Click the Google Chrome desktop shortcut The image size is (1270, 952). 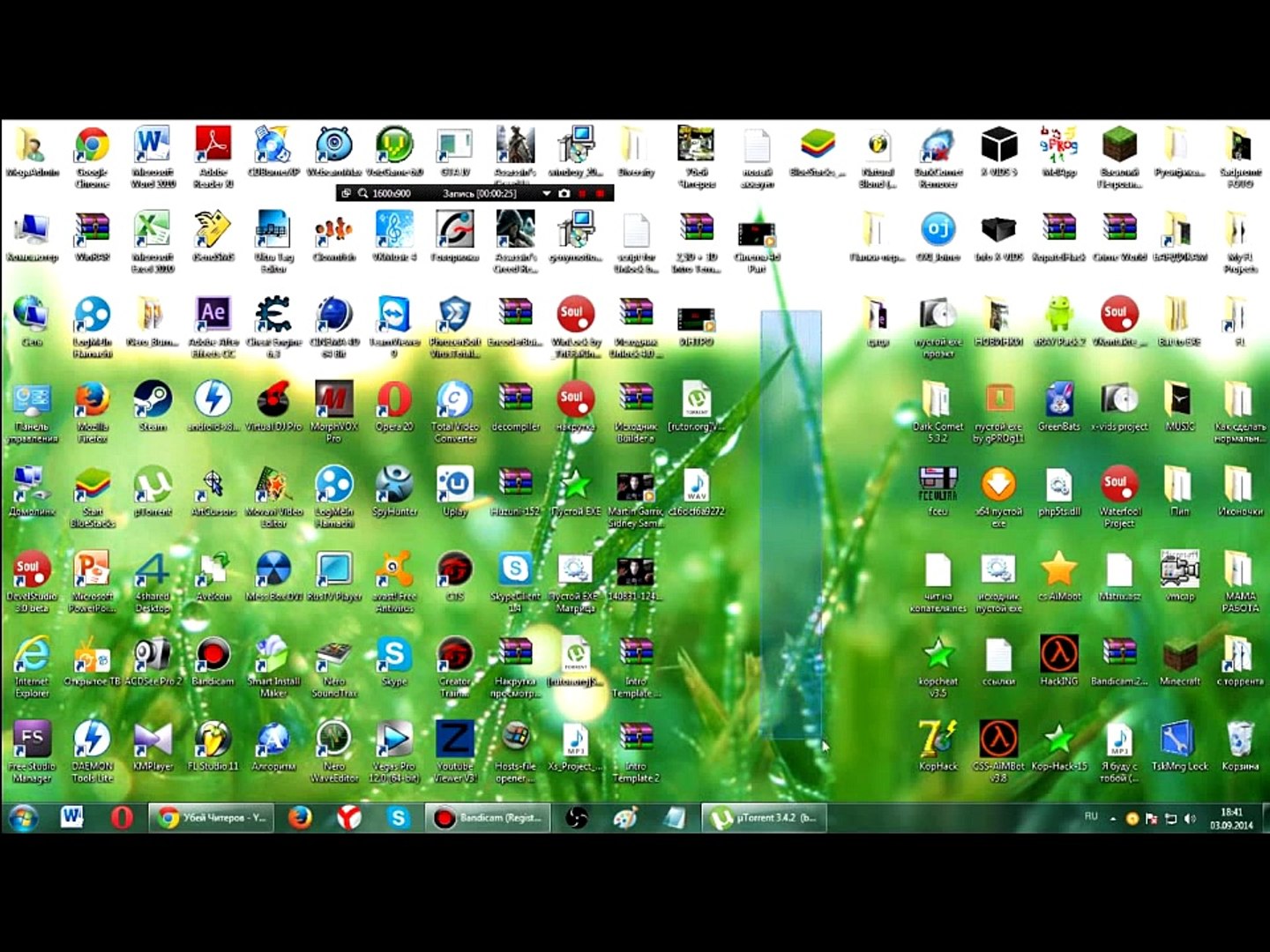[x=93, y=157]
